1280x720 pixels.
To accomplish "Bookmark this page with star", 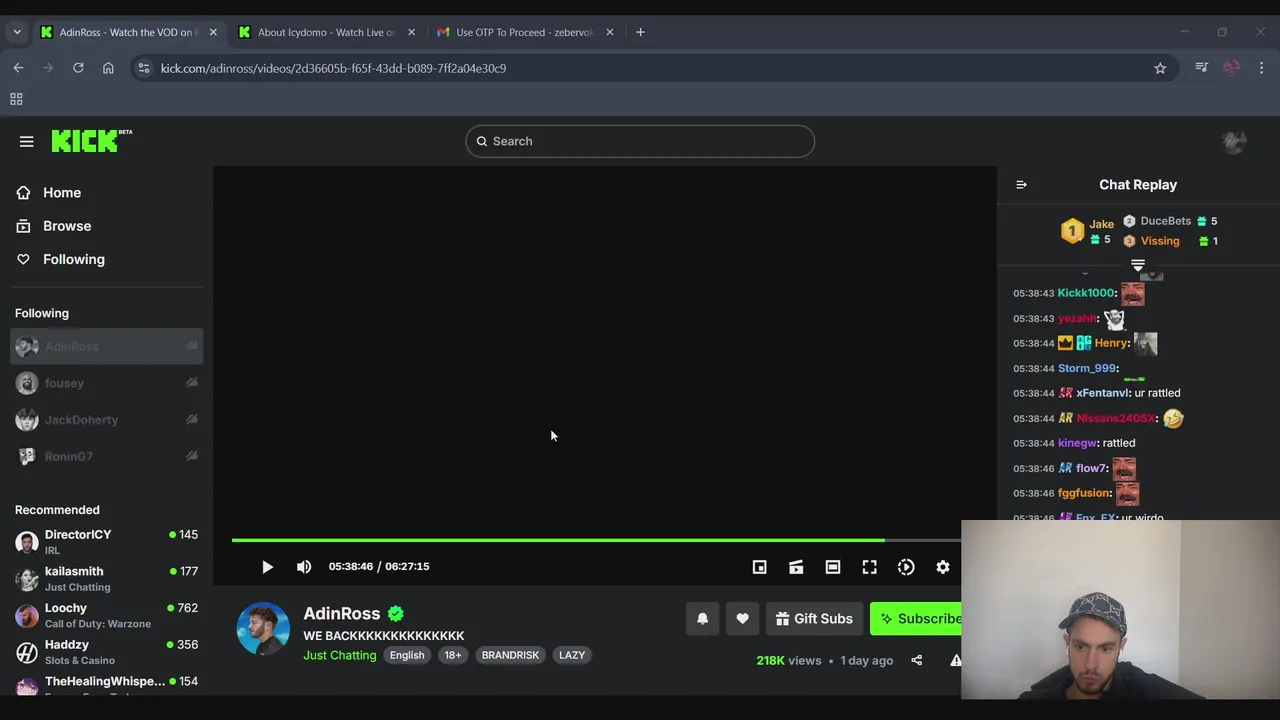I will pos(1160,68).
